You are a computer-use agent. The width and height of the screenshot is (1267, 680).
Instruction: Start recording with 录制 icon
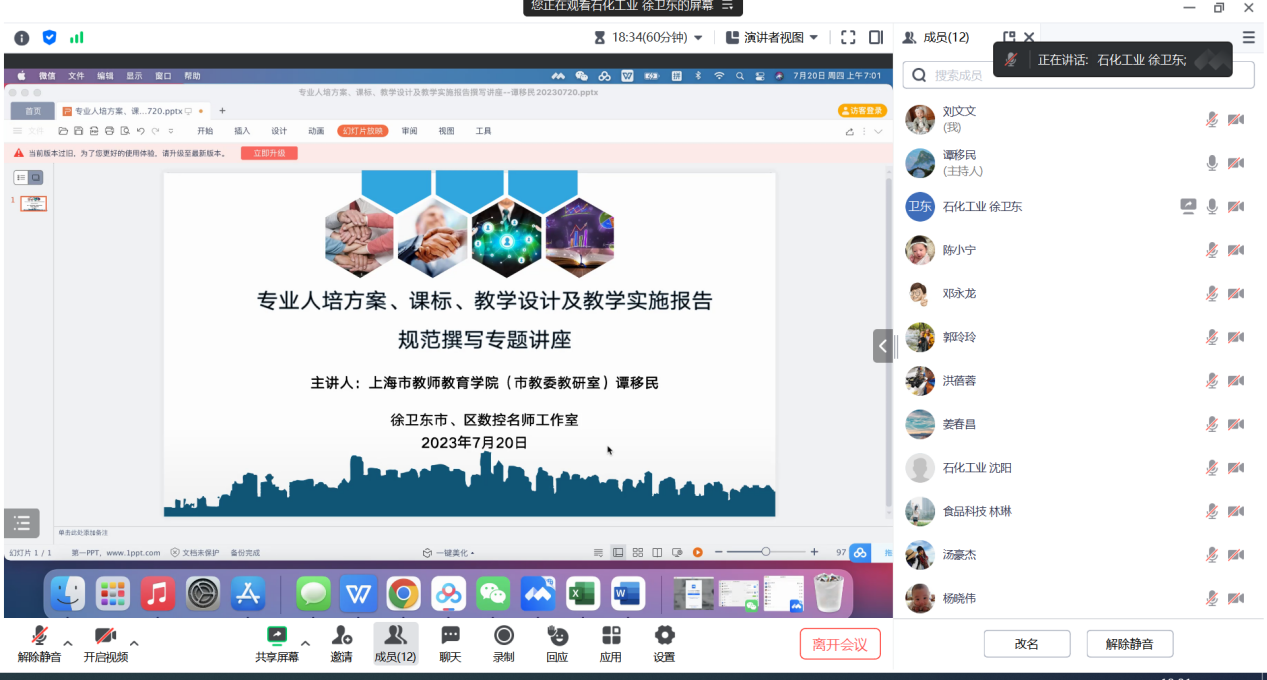[x=504, y=643]
